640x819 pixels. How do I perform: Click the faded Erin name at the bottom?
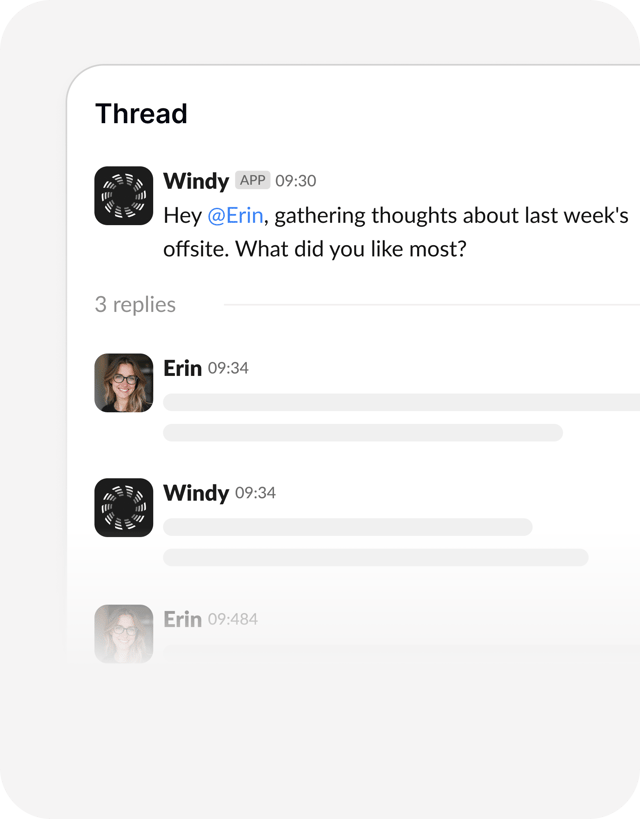pyautogui.click(x=183, y=619)
